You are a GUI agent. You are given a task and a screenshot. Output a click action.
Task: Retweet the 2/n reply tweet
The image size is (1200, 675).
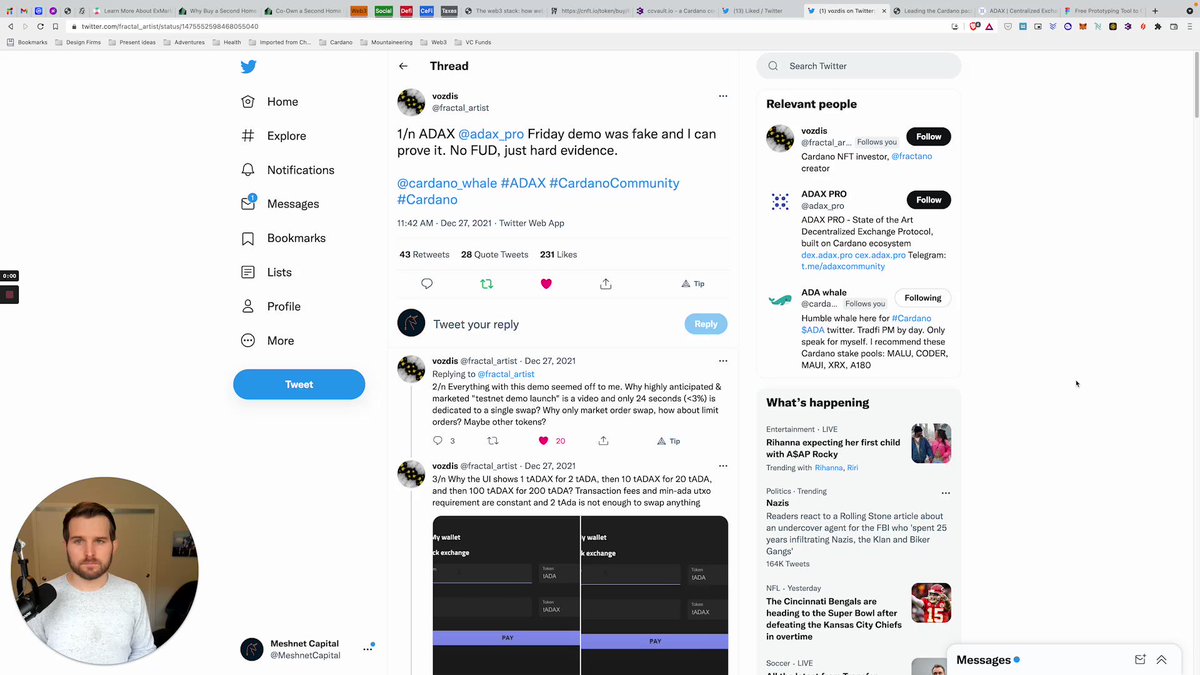pyautogui.click(x=492, y=441)
